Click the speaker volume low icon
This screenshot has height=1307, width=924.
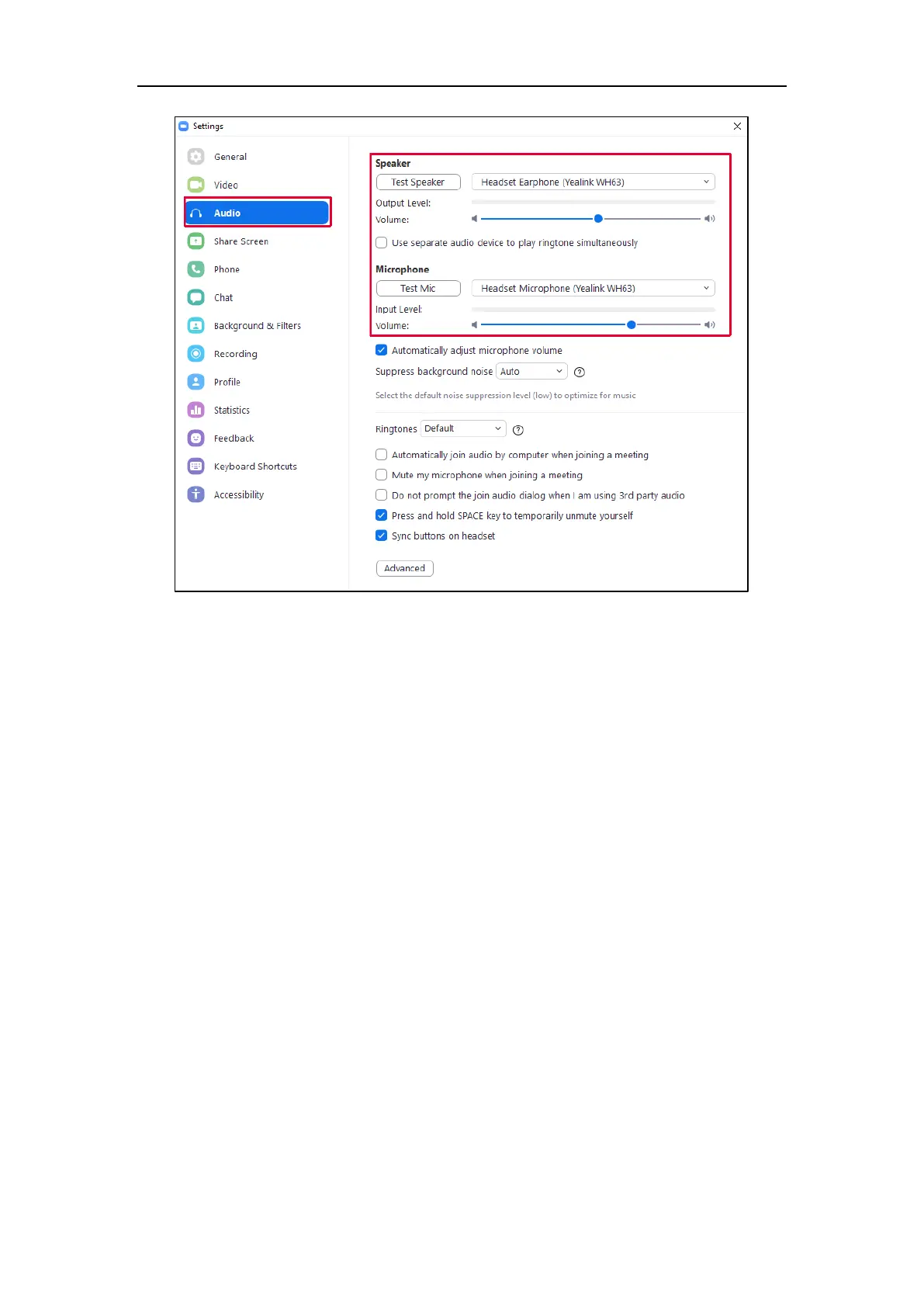point(475,219)
